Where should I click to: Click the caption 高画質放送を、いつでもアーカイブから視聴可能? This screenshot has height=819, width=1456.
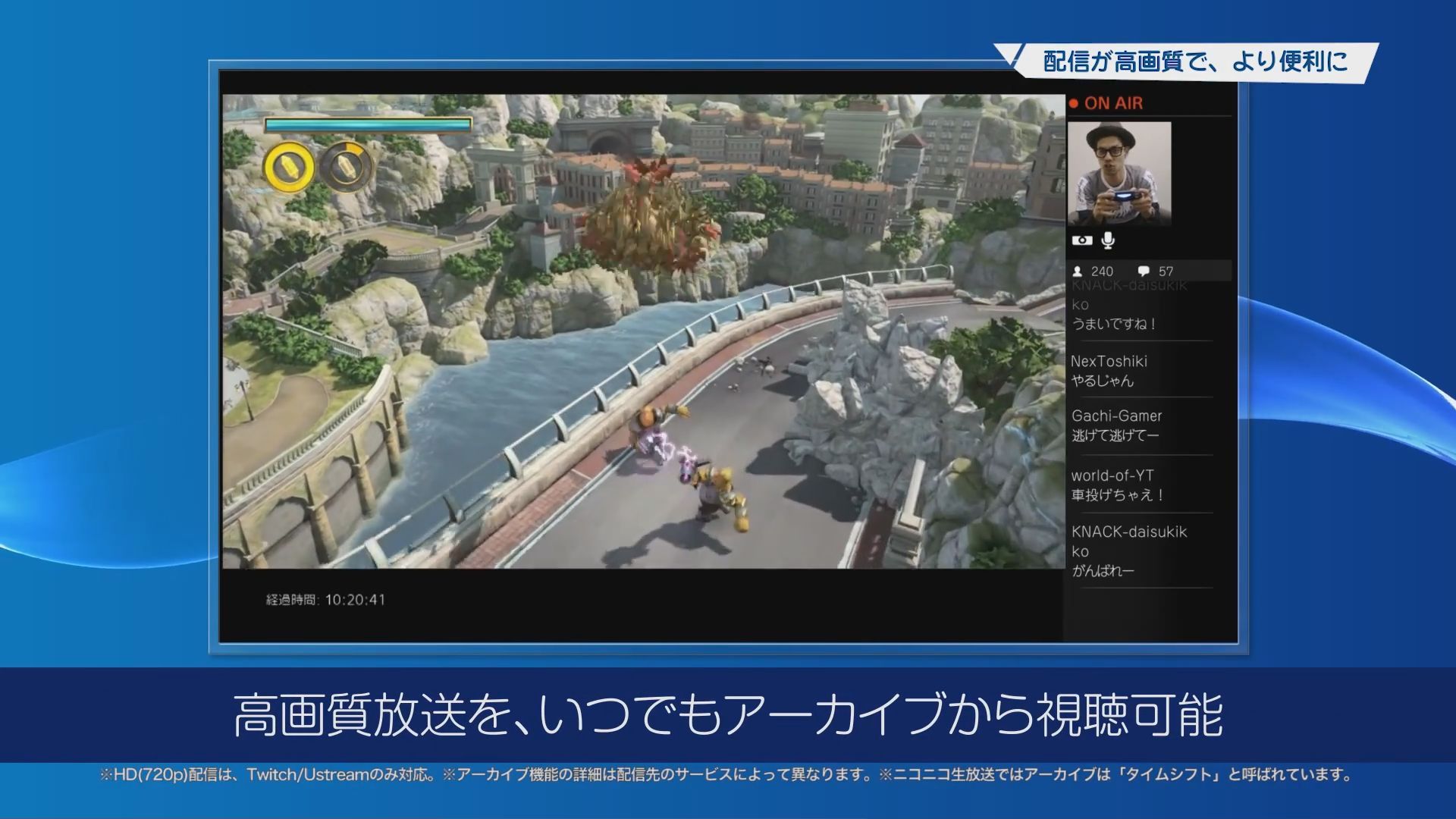728,714
